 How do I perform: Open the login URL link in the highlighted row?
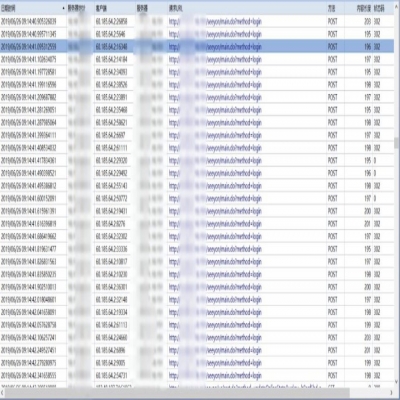click(x=215, y=47)
